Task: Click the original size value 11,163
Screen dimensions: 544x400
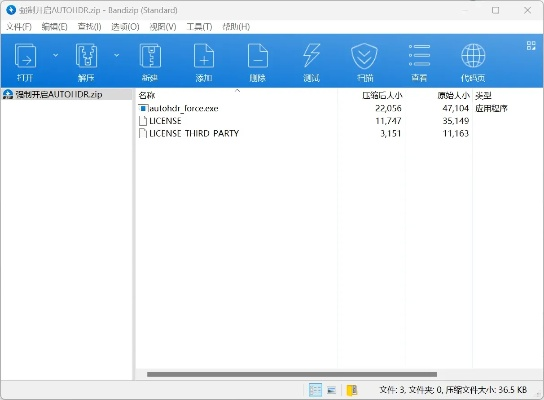Action: [x=456, y=134]
